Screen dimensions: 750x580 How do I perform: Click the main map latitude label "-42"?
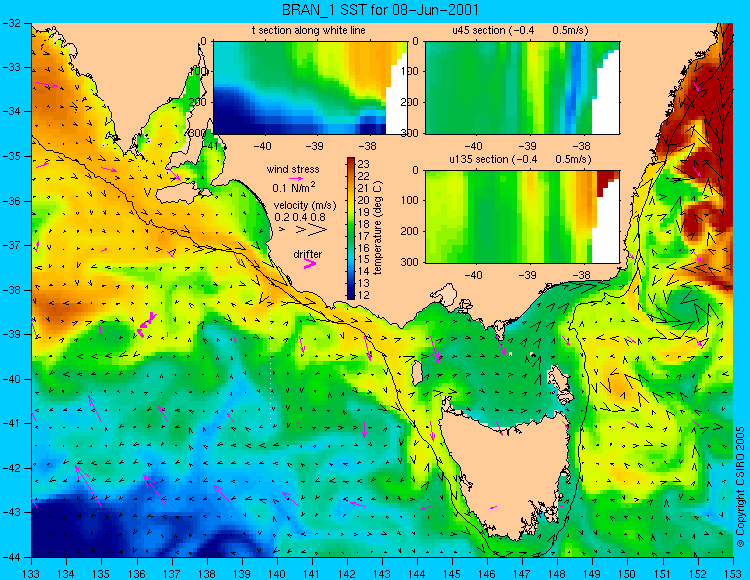(x=11, y=468)
